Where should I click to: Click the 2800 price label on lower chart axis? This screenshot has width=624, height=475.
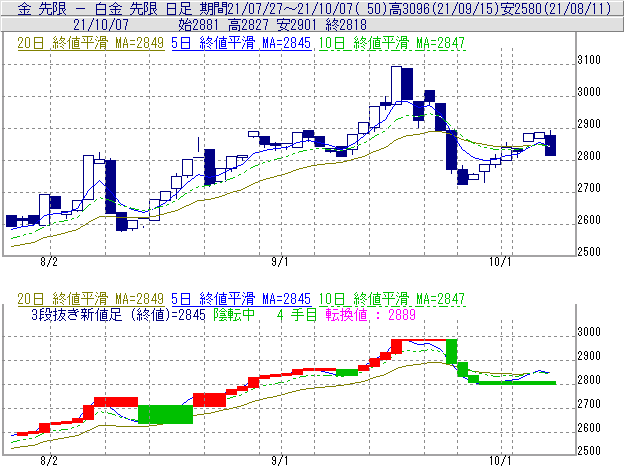[x=589, y=380]
